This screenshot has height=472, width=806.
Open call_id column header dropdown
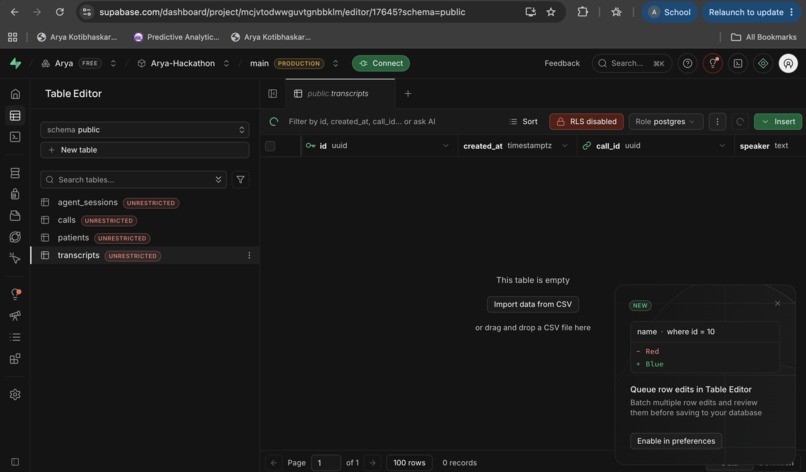722,146
